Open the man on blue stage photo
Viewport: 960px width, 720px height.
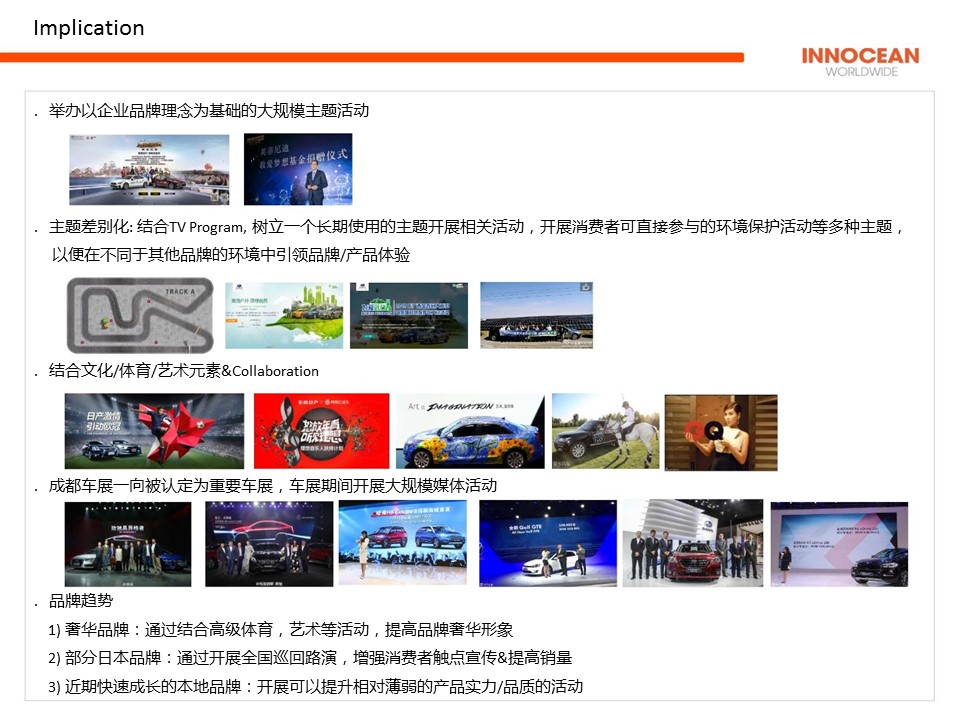tap(298, 169)
